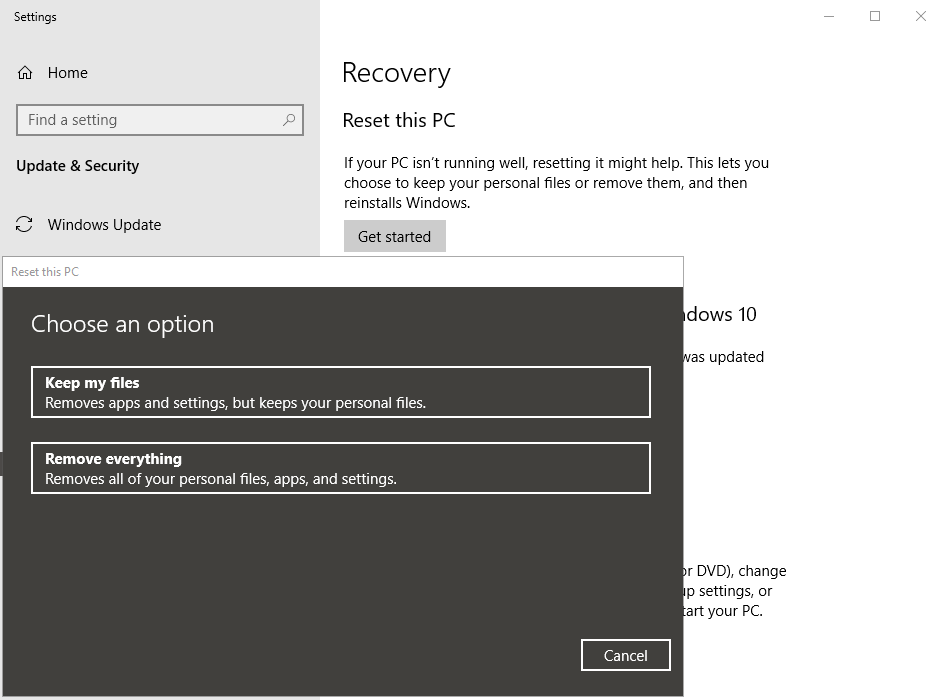This screenshot has width=944, height=700.
Task: Click the magnifier icon in search box
Action: pyautogui.click(x=289, y=120)
